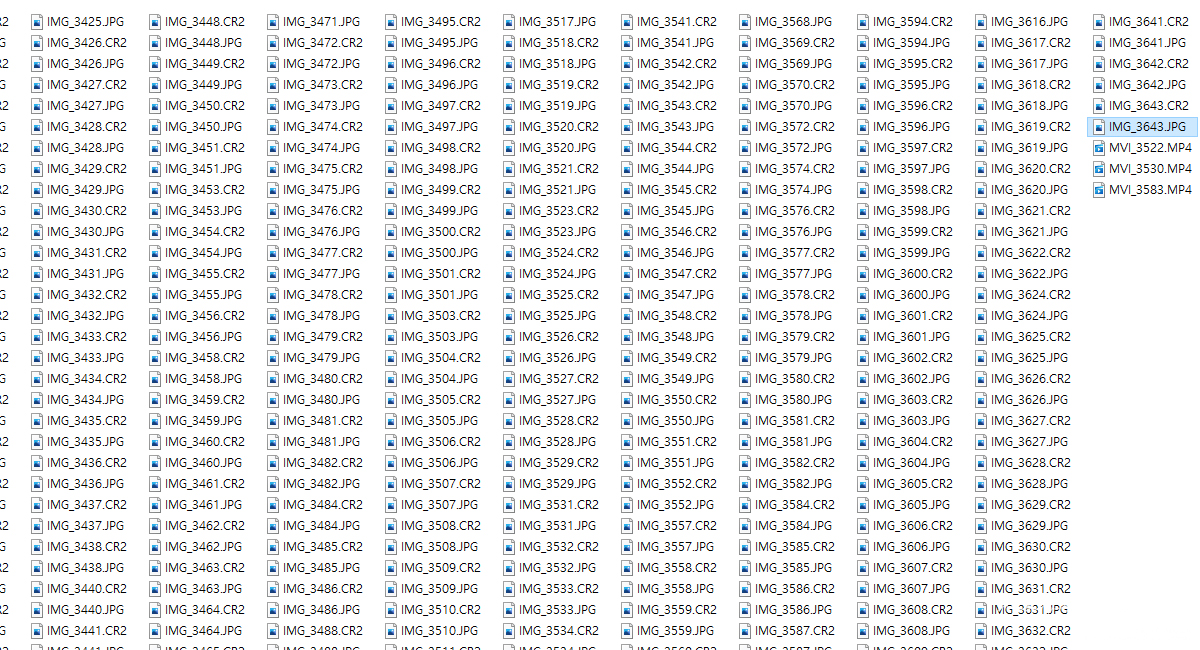Click the icon beside IMG_3517.JPG
Image resolution: width=1200 pixels, height=650 pixels.
(509, 21)
